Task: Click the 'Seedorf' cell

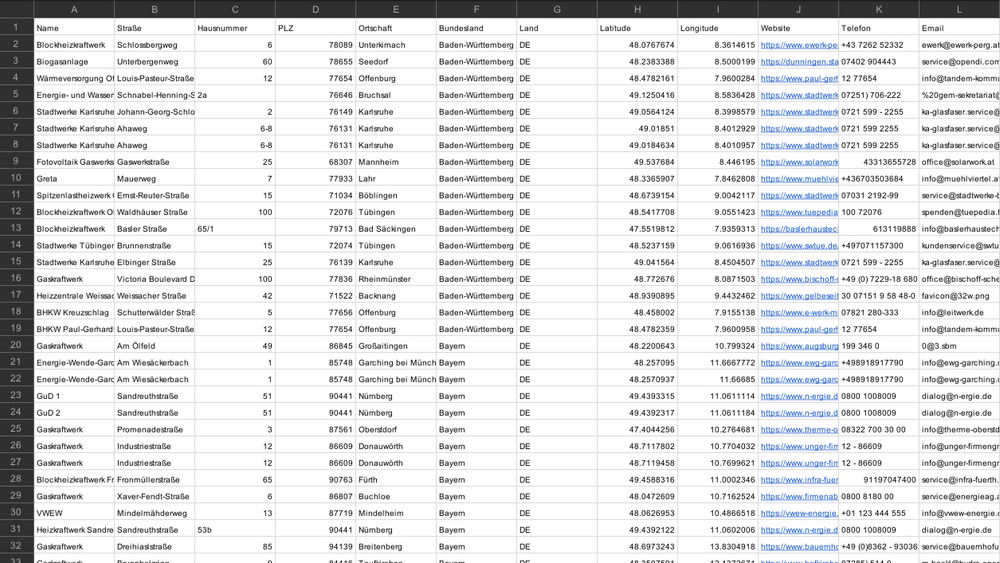Action: pyautogui.click(x=396, y=62)
